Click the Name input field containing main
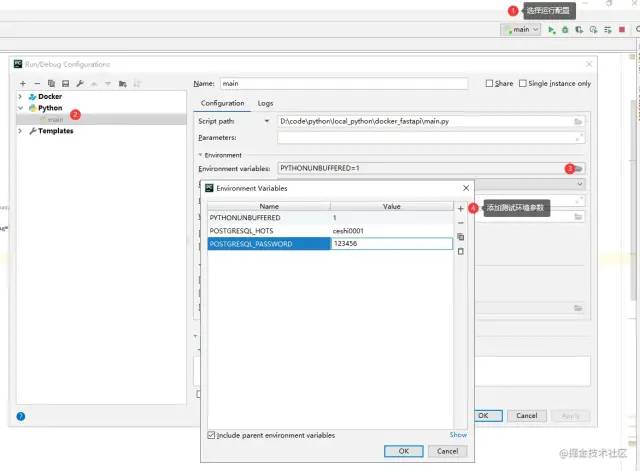The image size is (640, 471). [x=344, y=84]
